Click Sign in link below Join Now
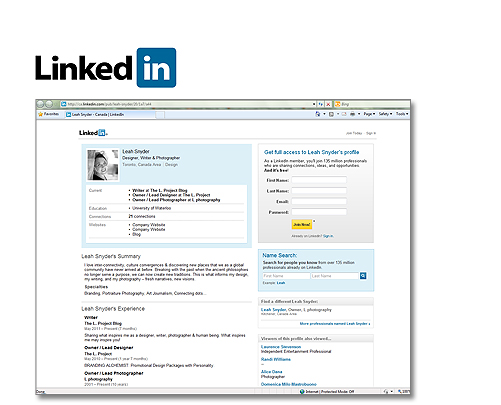The image size is (501, 405). 328,236
